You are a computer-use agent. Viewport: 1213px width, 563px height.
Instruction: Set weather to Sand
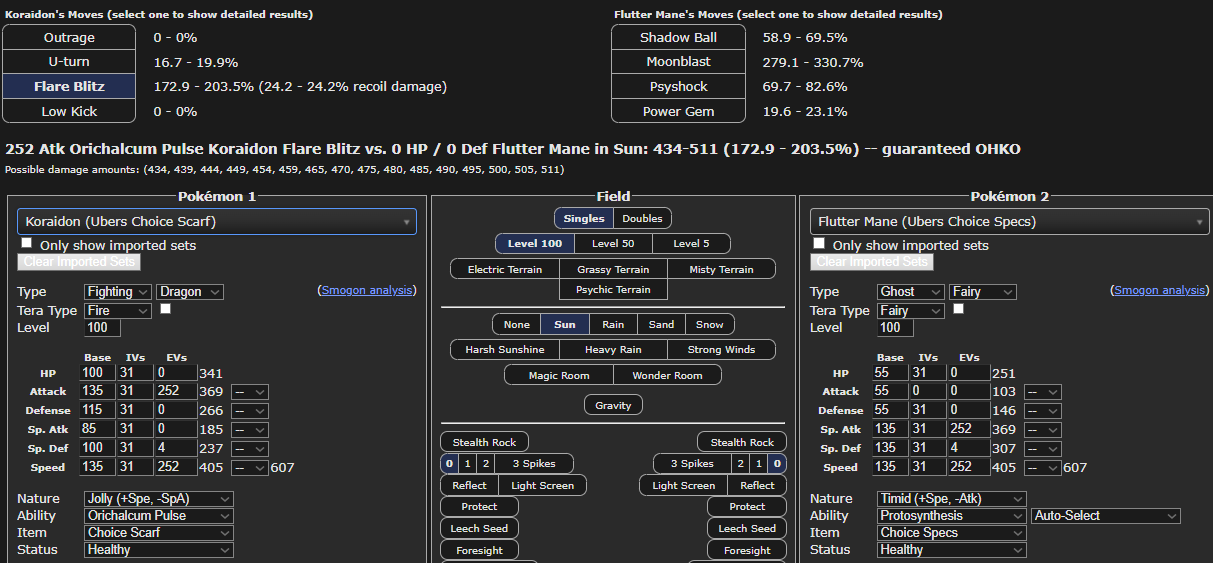(661, 324)
